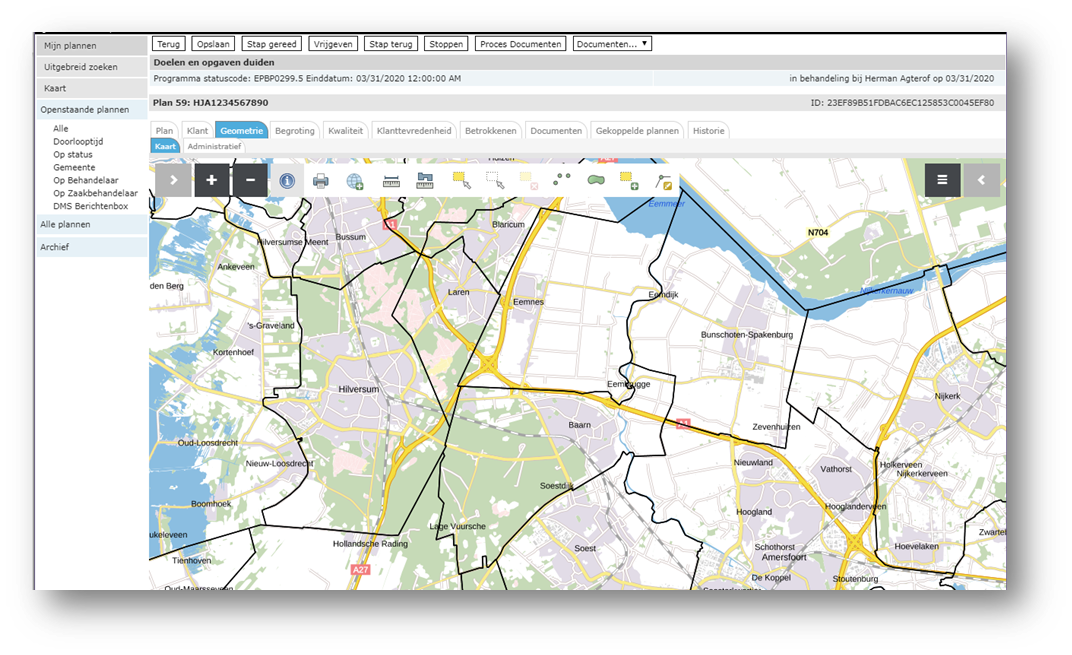
Task: Click the globe add-layer icon
Action: pyautogui.click(x=355, y=181)
